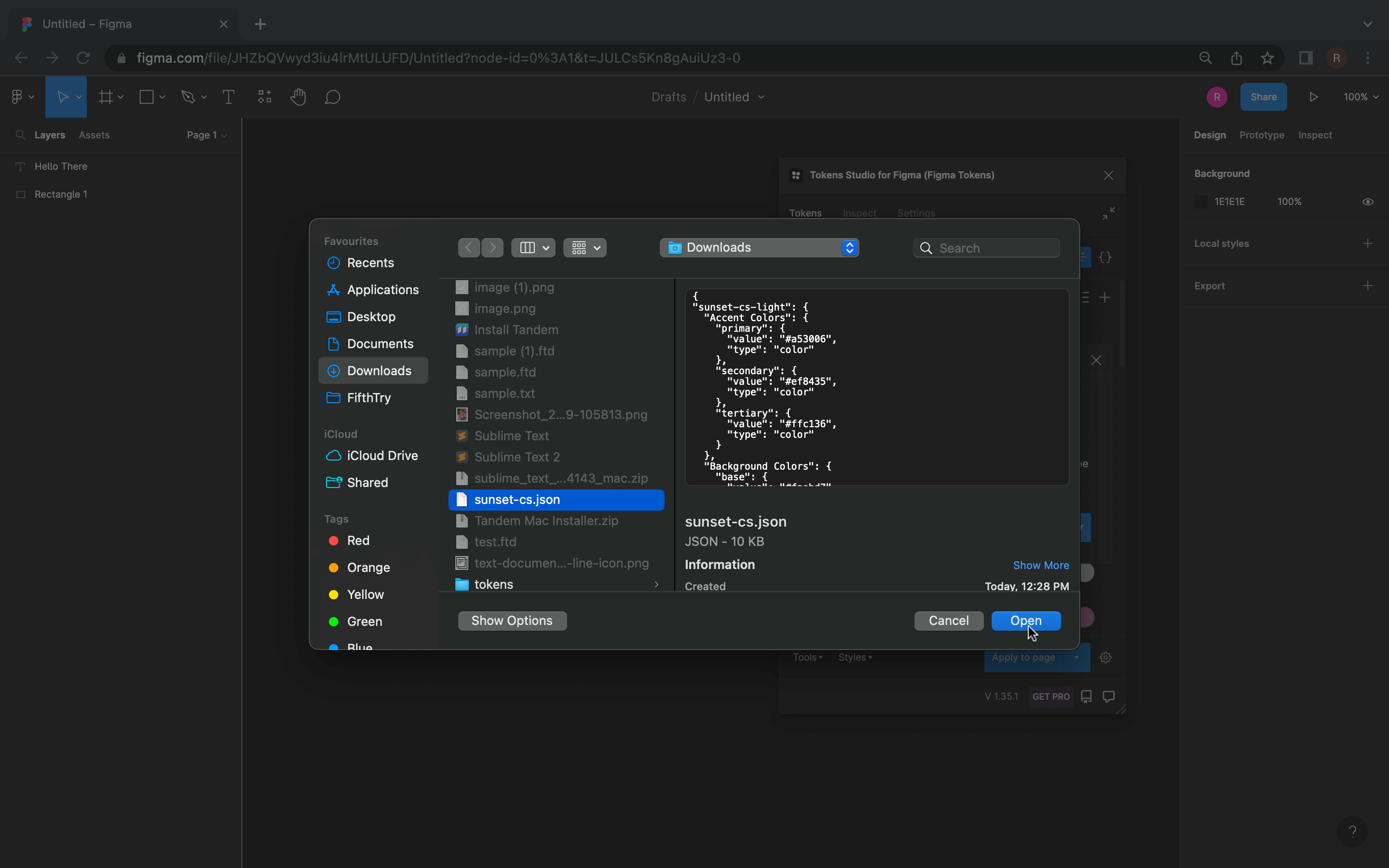The width and height of the screenshot is (1389, 868).
Task: Select the Hand tool
Action: tap(298, 97)
